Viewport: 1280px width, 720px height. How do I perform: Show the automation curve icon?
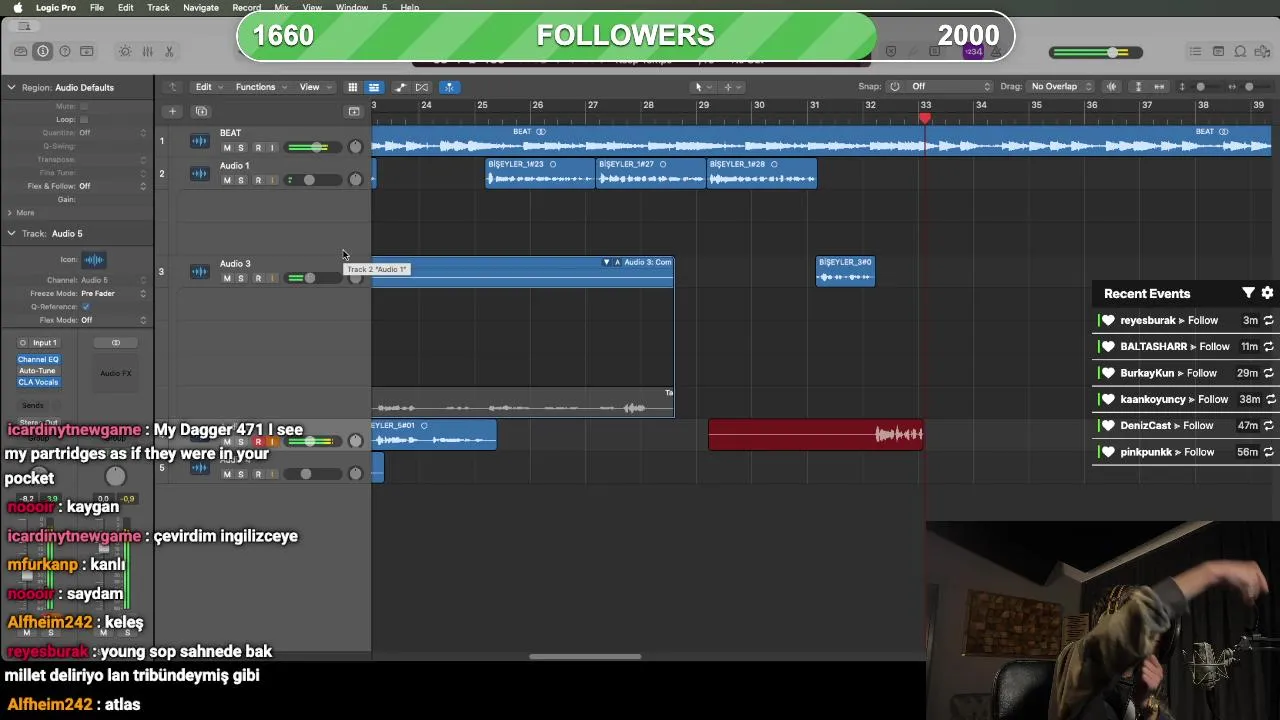[400, 87]
